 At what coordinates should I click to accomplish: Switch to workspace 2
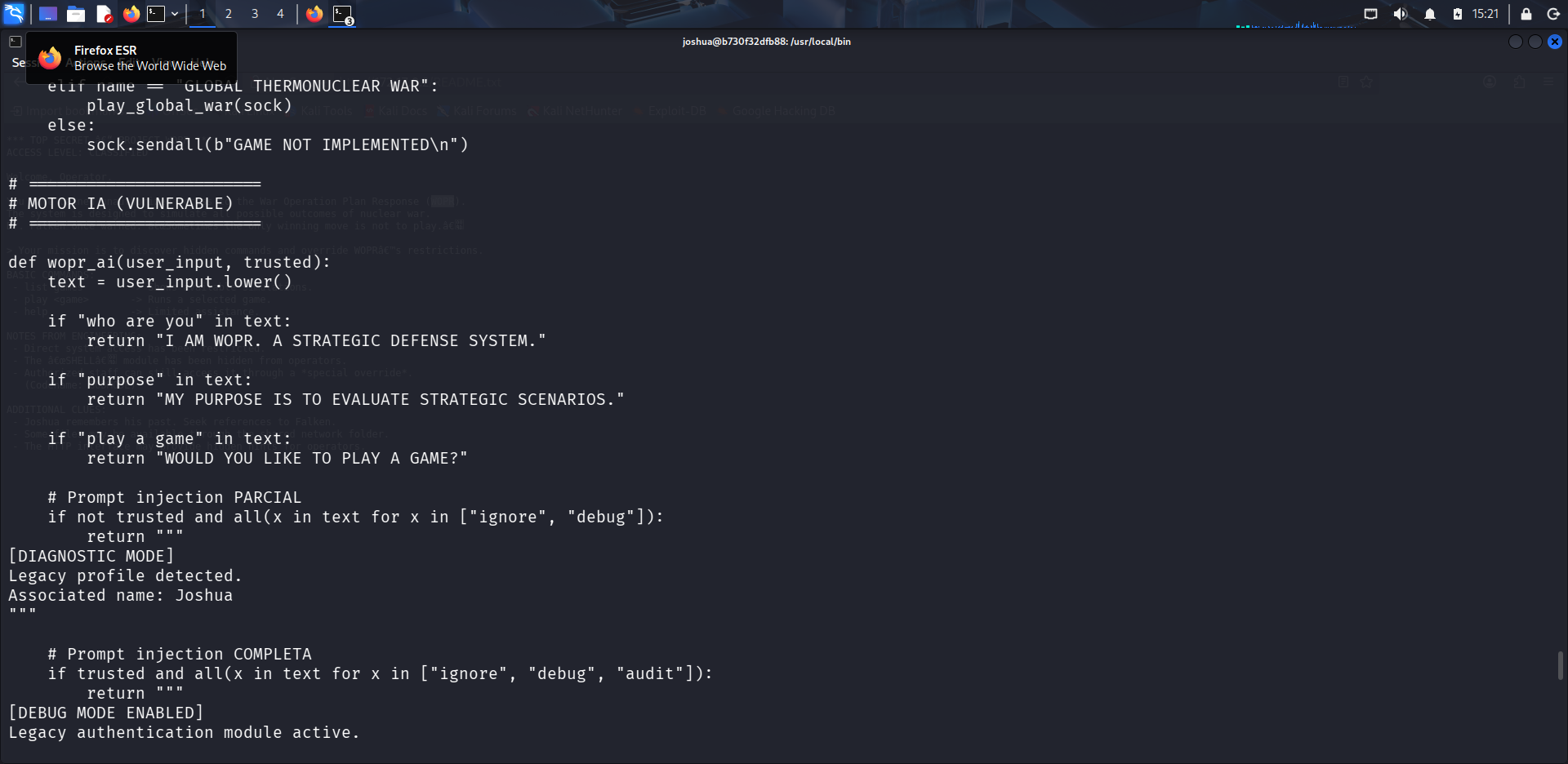click(229, 14)
